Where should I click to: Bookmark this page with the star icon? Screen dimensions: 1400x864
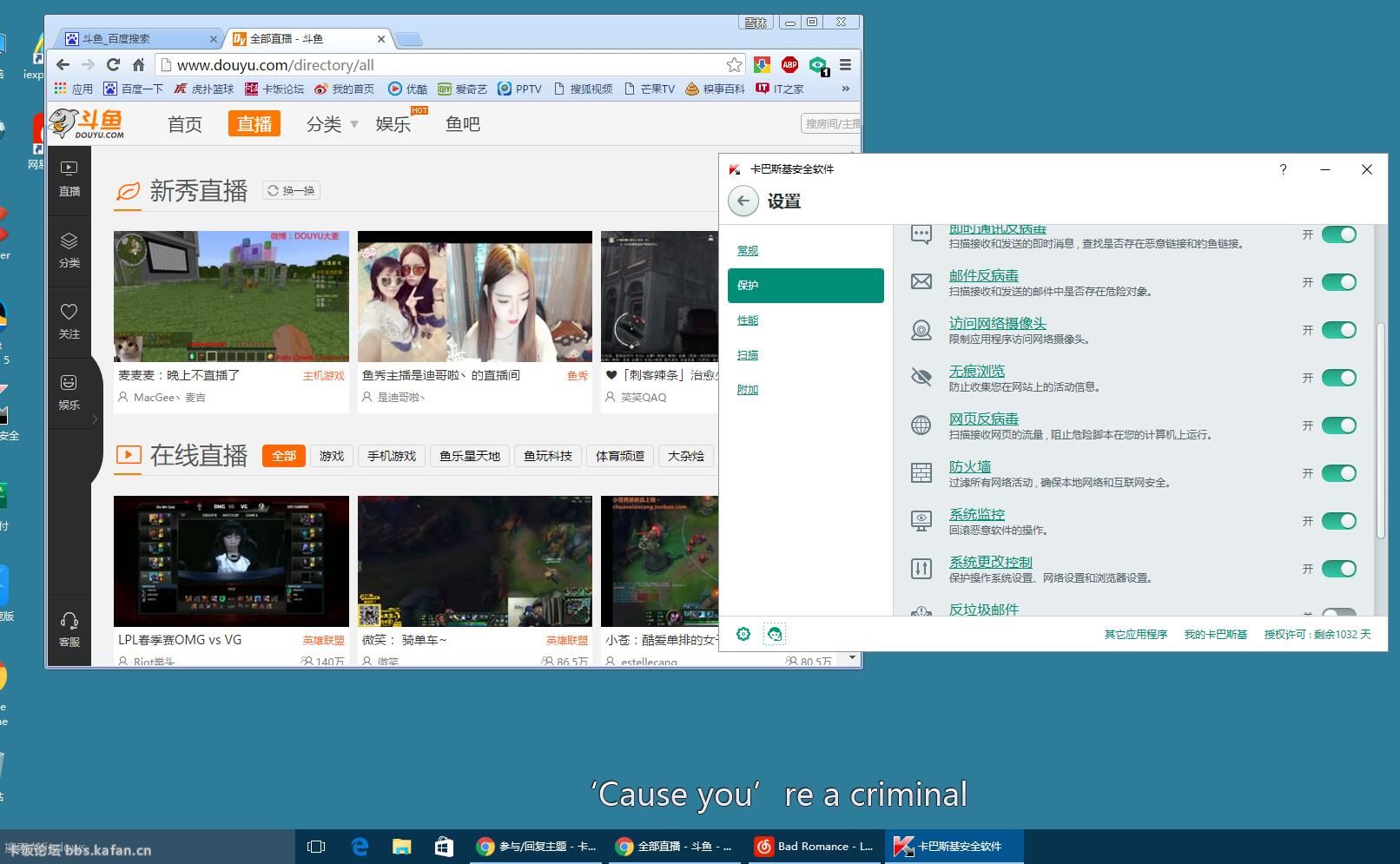click(x=735, y=64)
